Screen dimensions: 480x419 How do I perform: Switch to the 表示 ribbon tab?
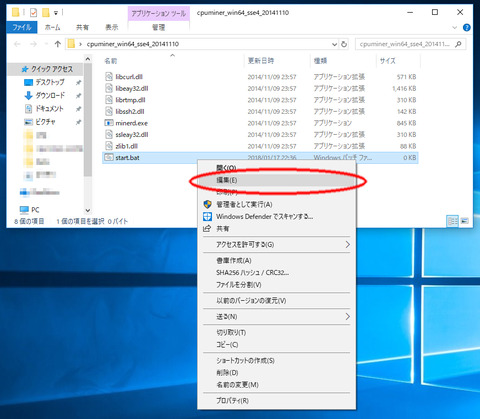click(112, 27)
